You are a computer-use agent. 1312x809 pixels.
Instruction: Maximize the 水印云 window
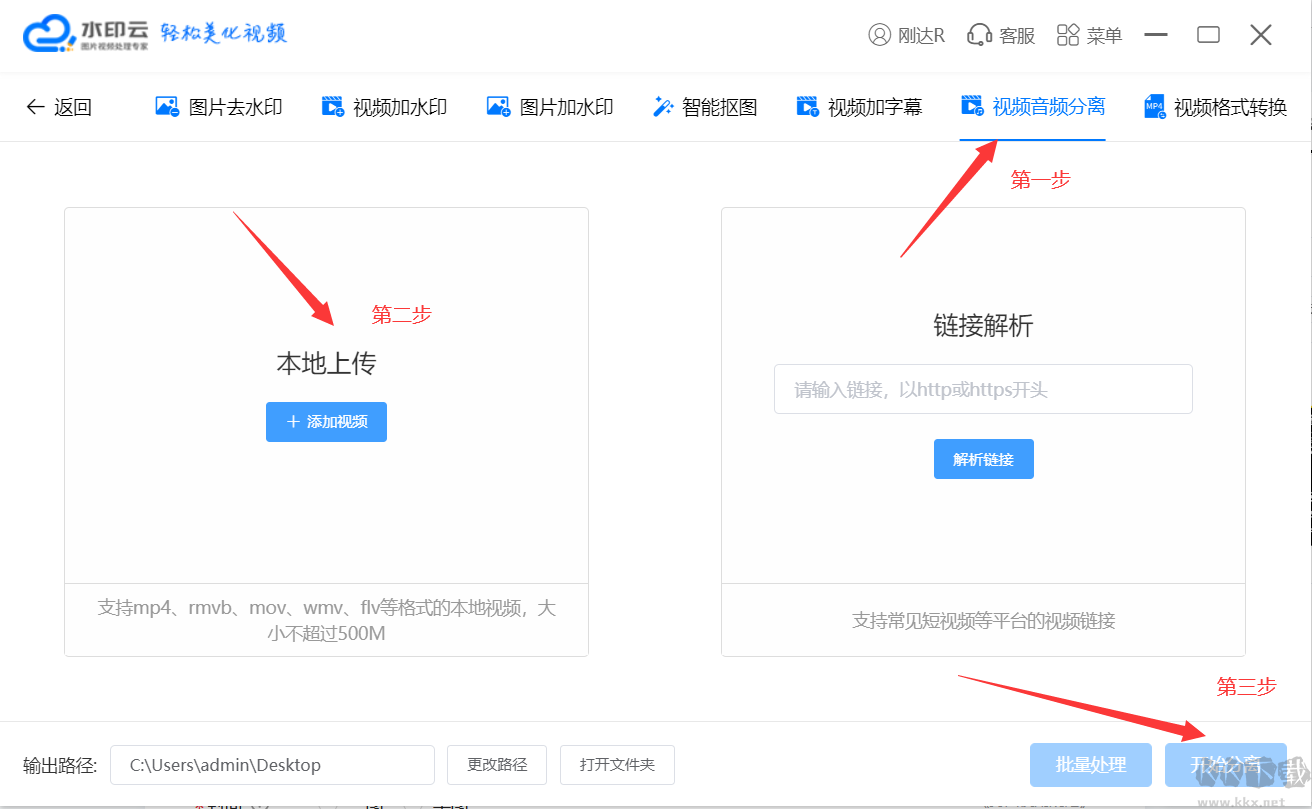click(1208, 35)
